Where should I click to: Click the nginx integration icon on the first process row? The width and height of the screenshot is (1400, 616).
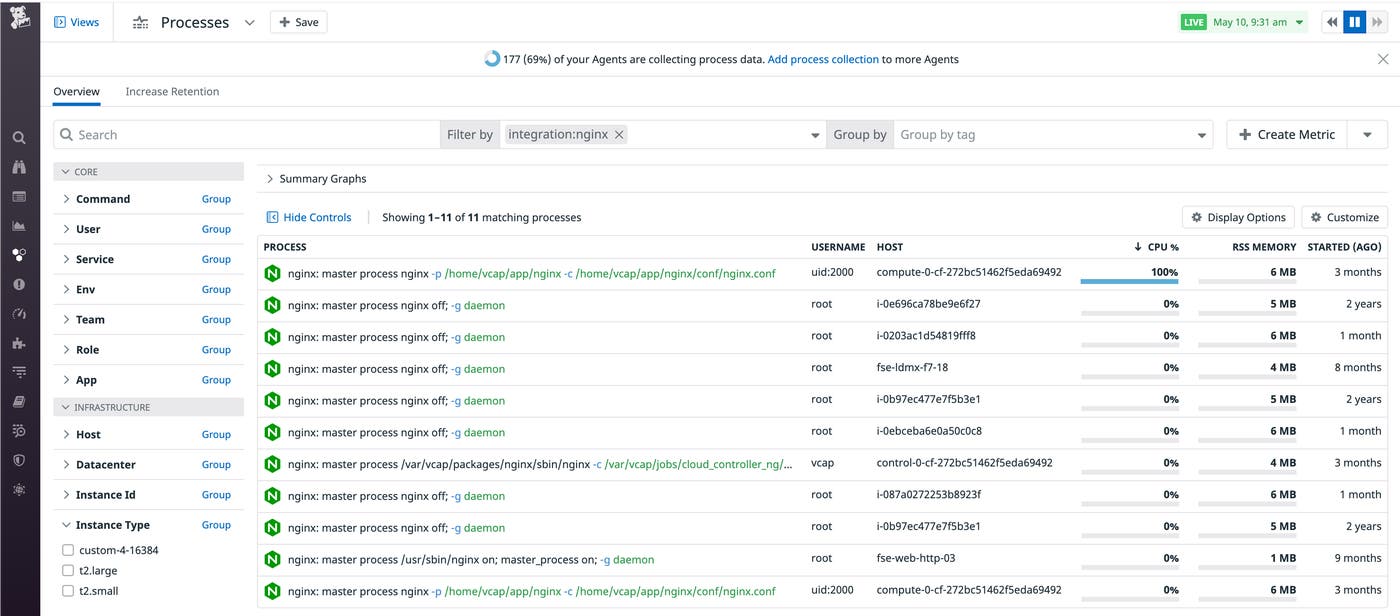(272, 271)
